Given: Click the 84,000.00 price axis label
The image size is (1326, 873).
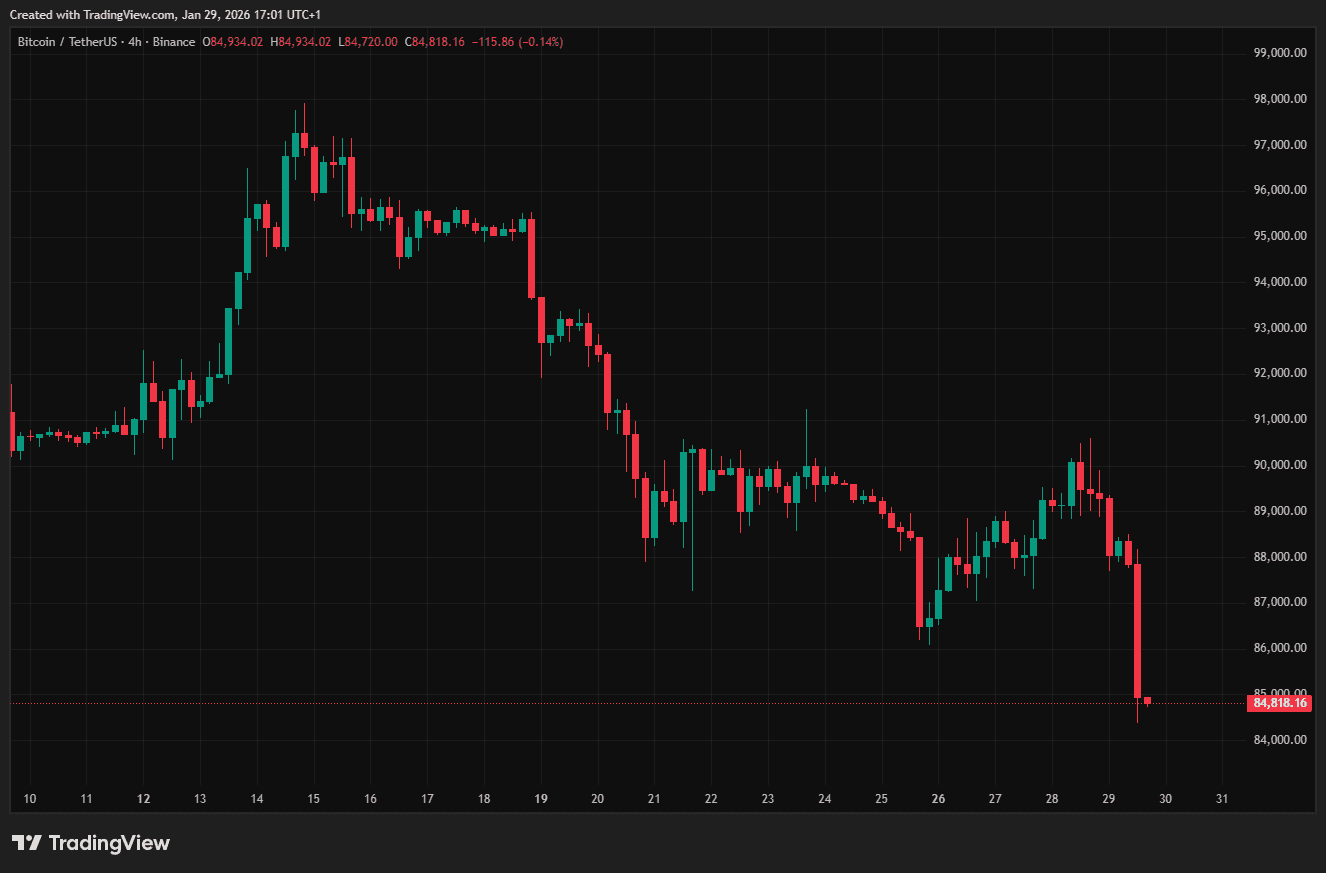Looking at the screenshot, I should click(x=1279, y=740).
